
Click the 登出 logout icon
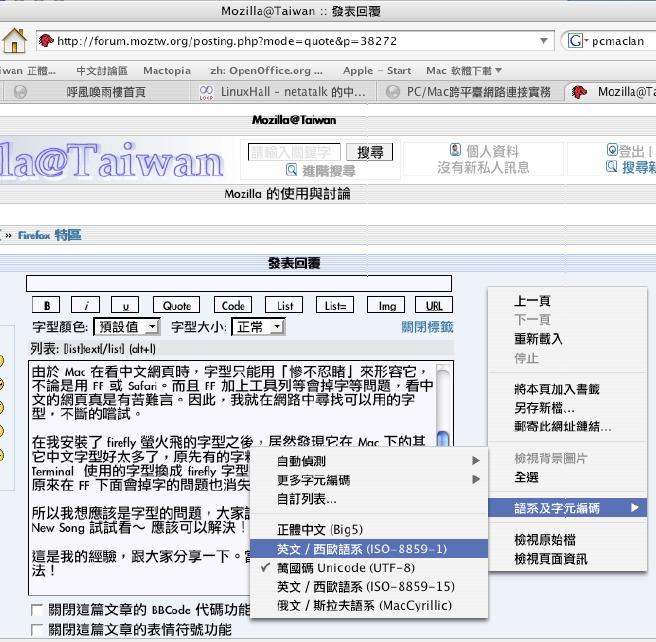tap(612, 149)
